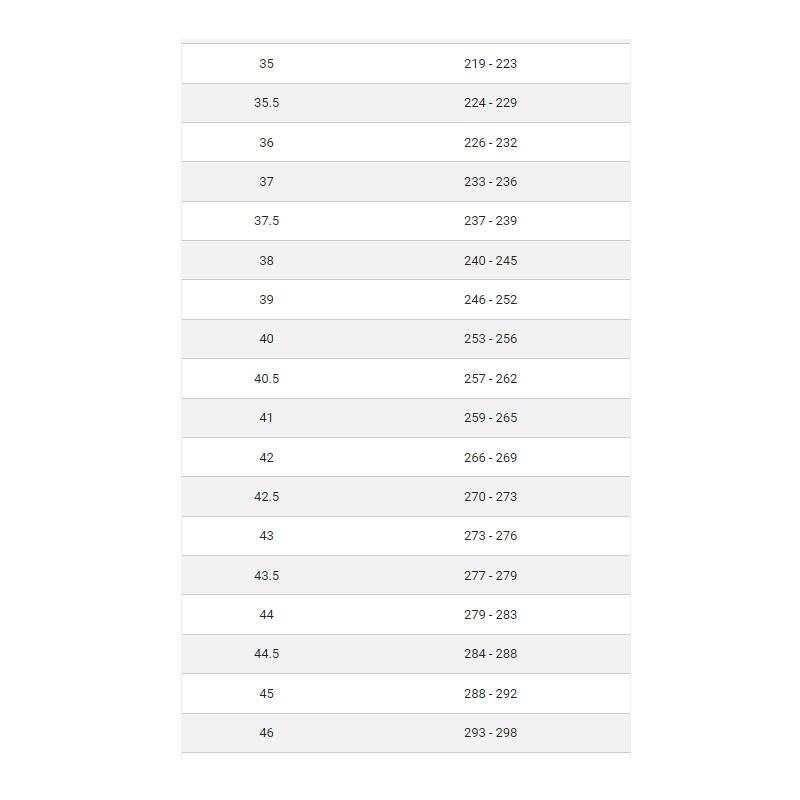Select the 293 - 298 range cell

(490, 733)
